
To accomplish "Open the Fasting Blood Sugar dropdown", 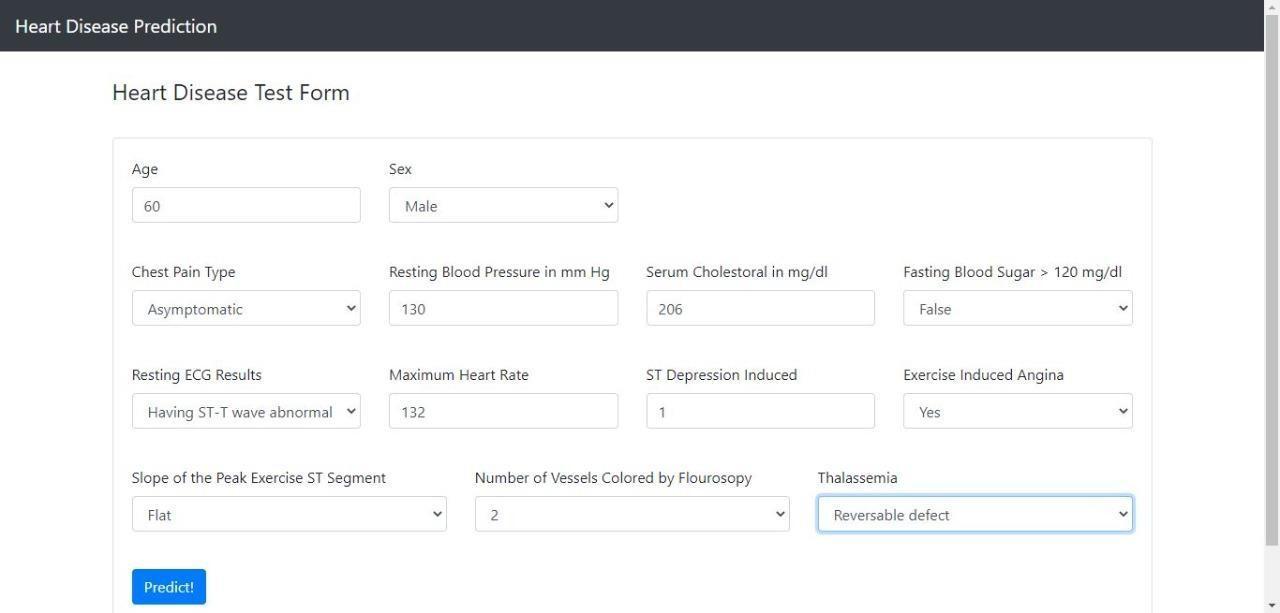I will pyautogui.click(x=1017, y=309).
